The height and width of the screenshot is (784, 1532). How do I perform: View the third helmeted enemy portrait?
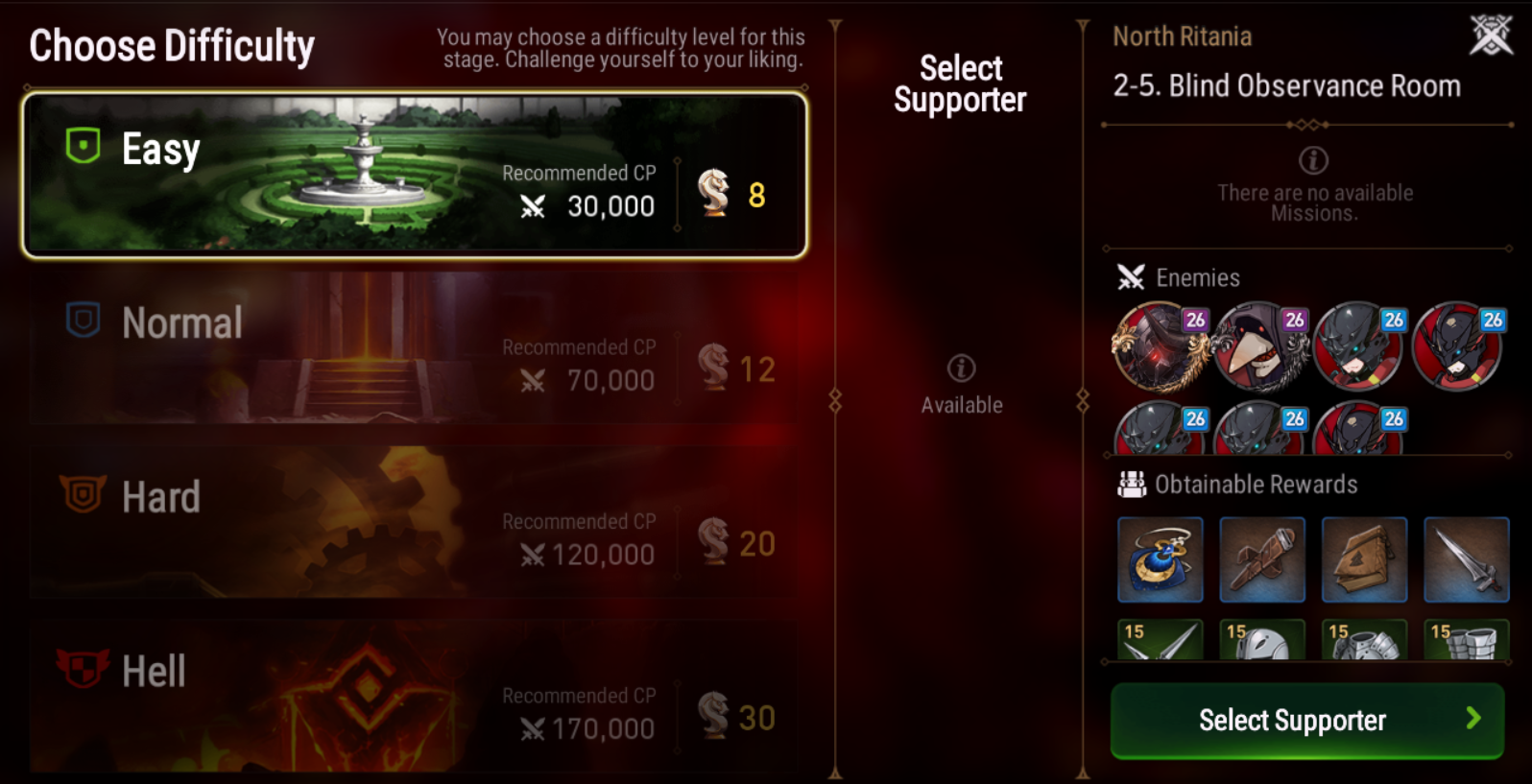pyautogui.click(x=1359, y=346)
